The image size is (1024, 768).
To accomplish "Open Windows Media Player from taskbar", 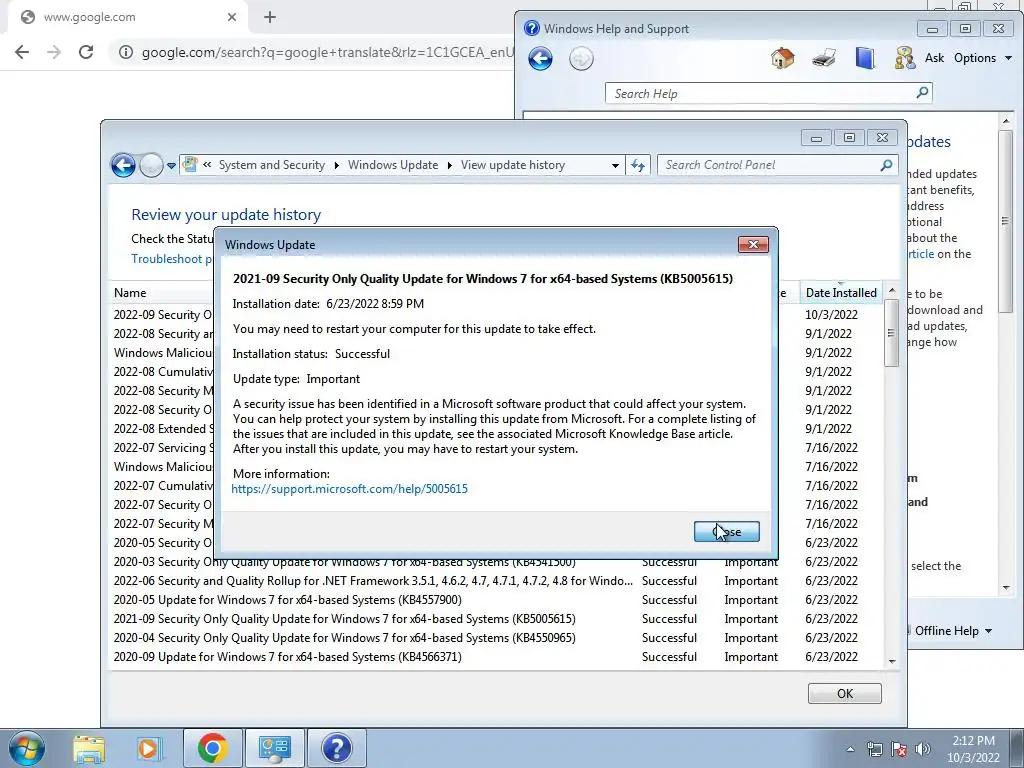I will [x=150, y=748].
